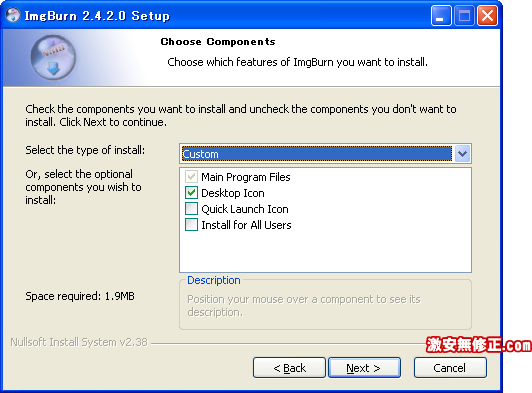
Task: Uncheck the Desktop Icon component
Action: [x=191, y=193]
